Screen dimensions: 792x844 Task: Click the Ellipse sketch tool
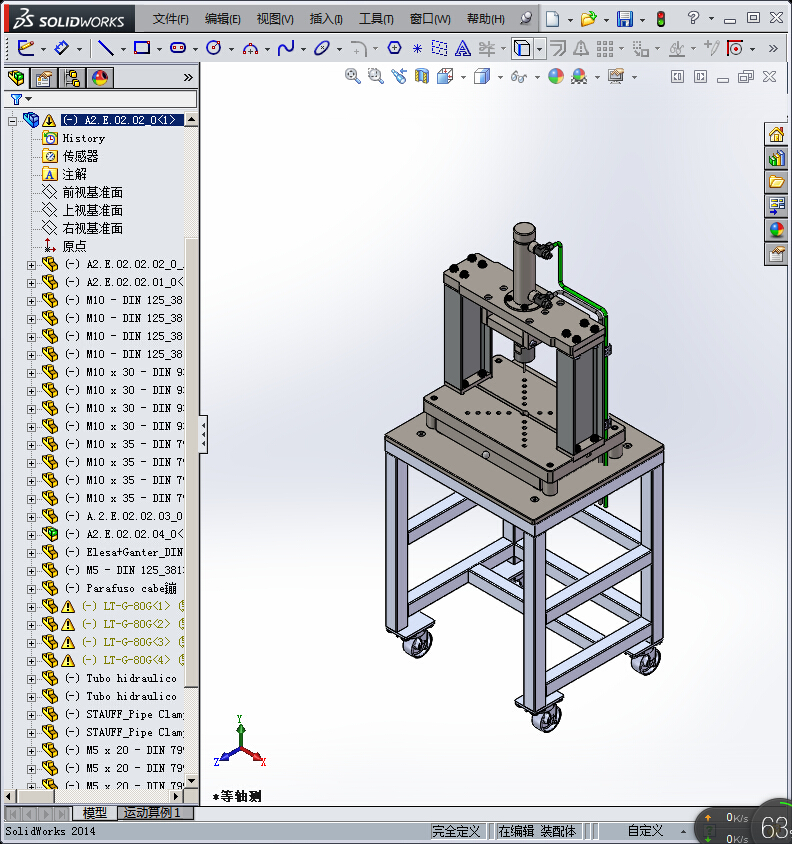tap(321, 48)
